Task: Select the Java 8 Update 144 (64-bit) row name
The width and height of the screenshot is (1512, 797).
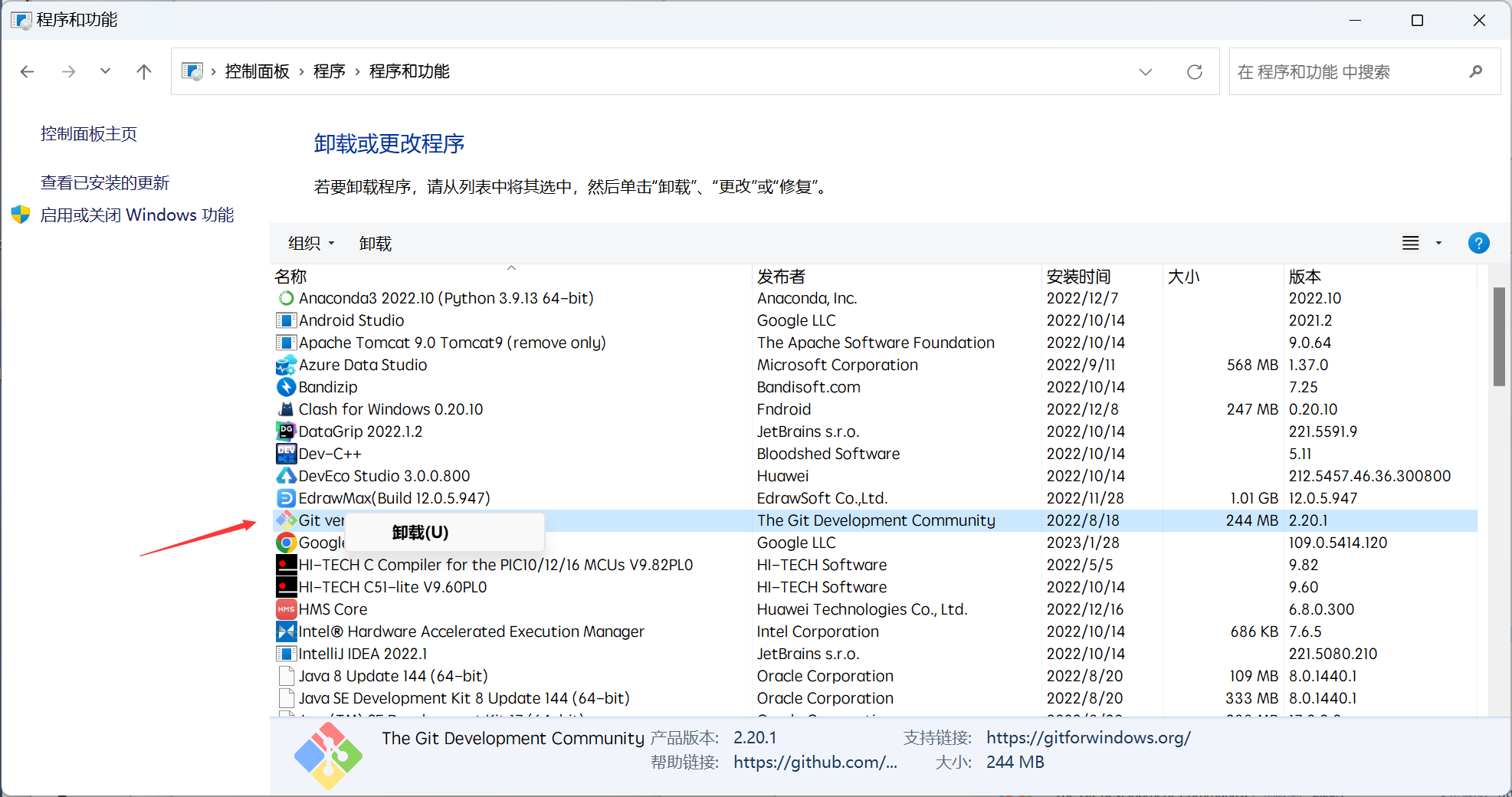Action: (393, 676)
